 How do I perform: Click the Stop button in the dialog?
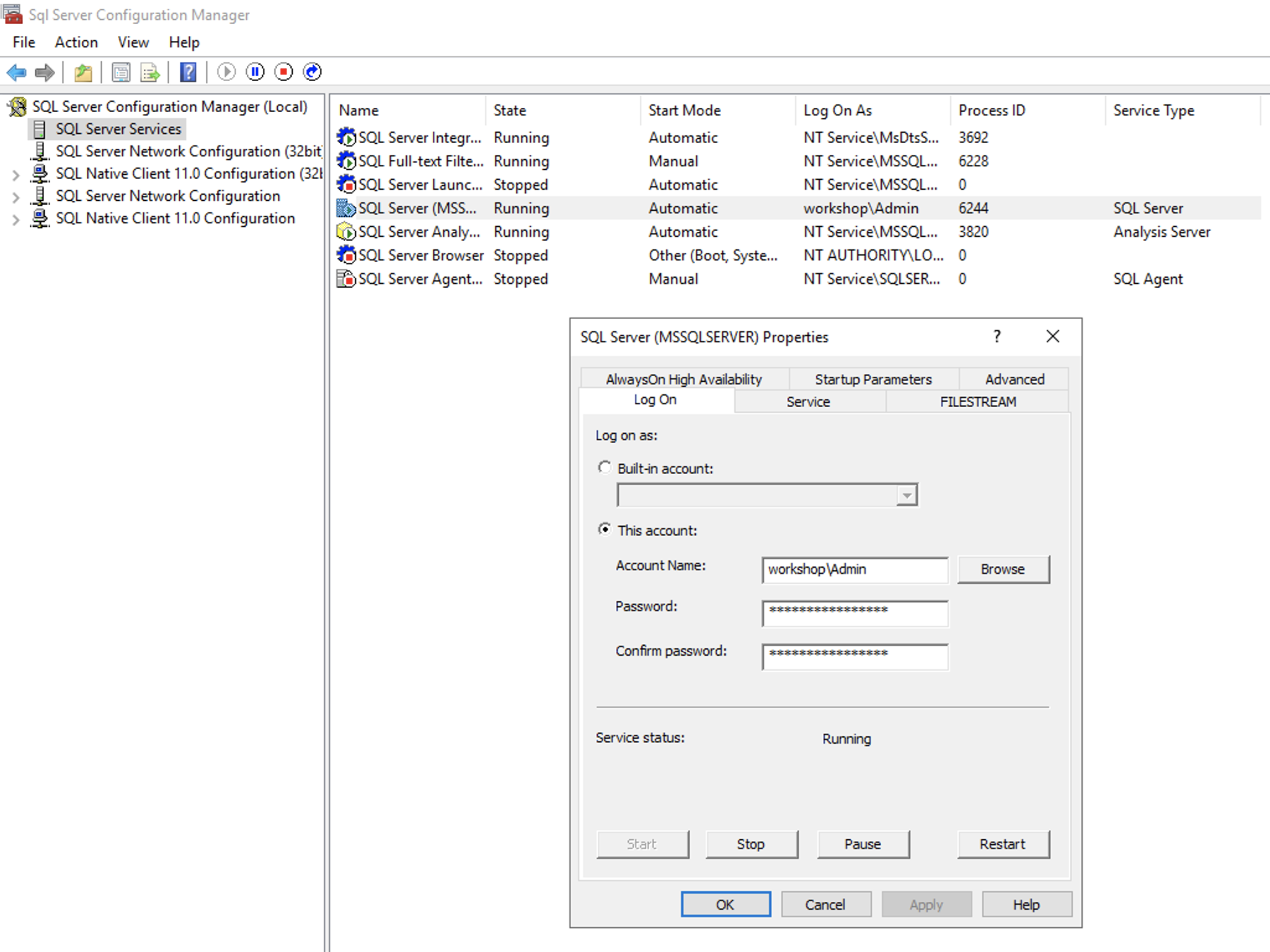pyautogui.click(x=751, y=844)
